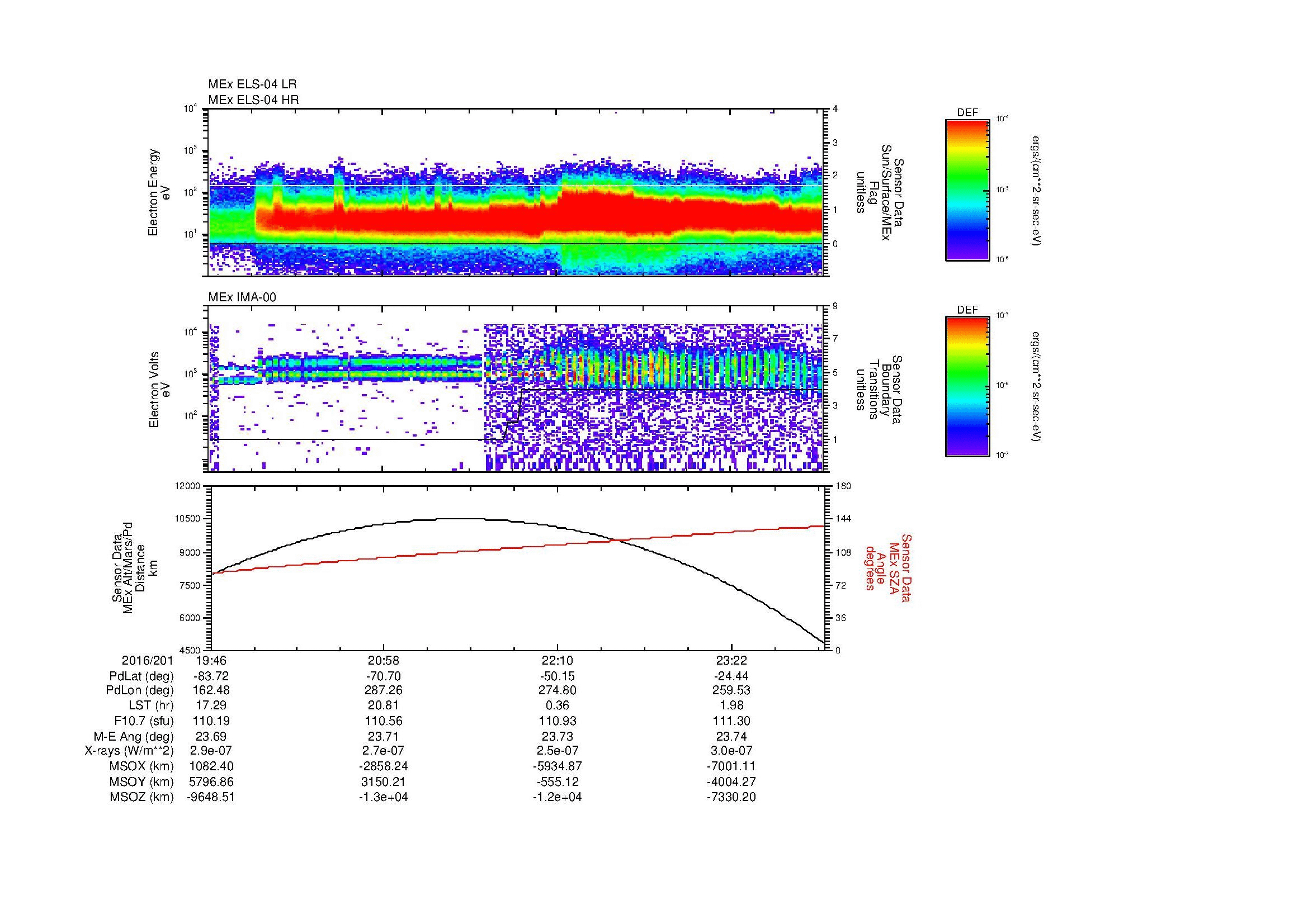Image resolution: width=1308 pixels, height=924 pixels.
Task: Select MSOX value '1082.40'
Action: pyautogui.click(x=211, y=767)
